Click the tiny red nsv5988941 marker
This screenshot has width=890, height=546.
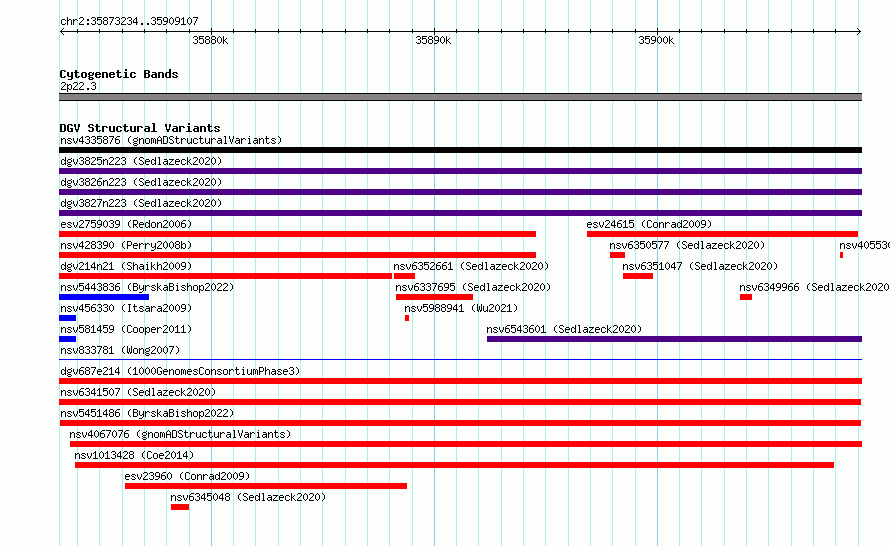pyautogui.click(x=407, y=318)
